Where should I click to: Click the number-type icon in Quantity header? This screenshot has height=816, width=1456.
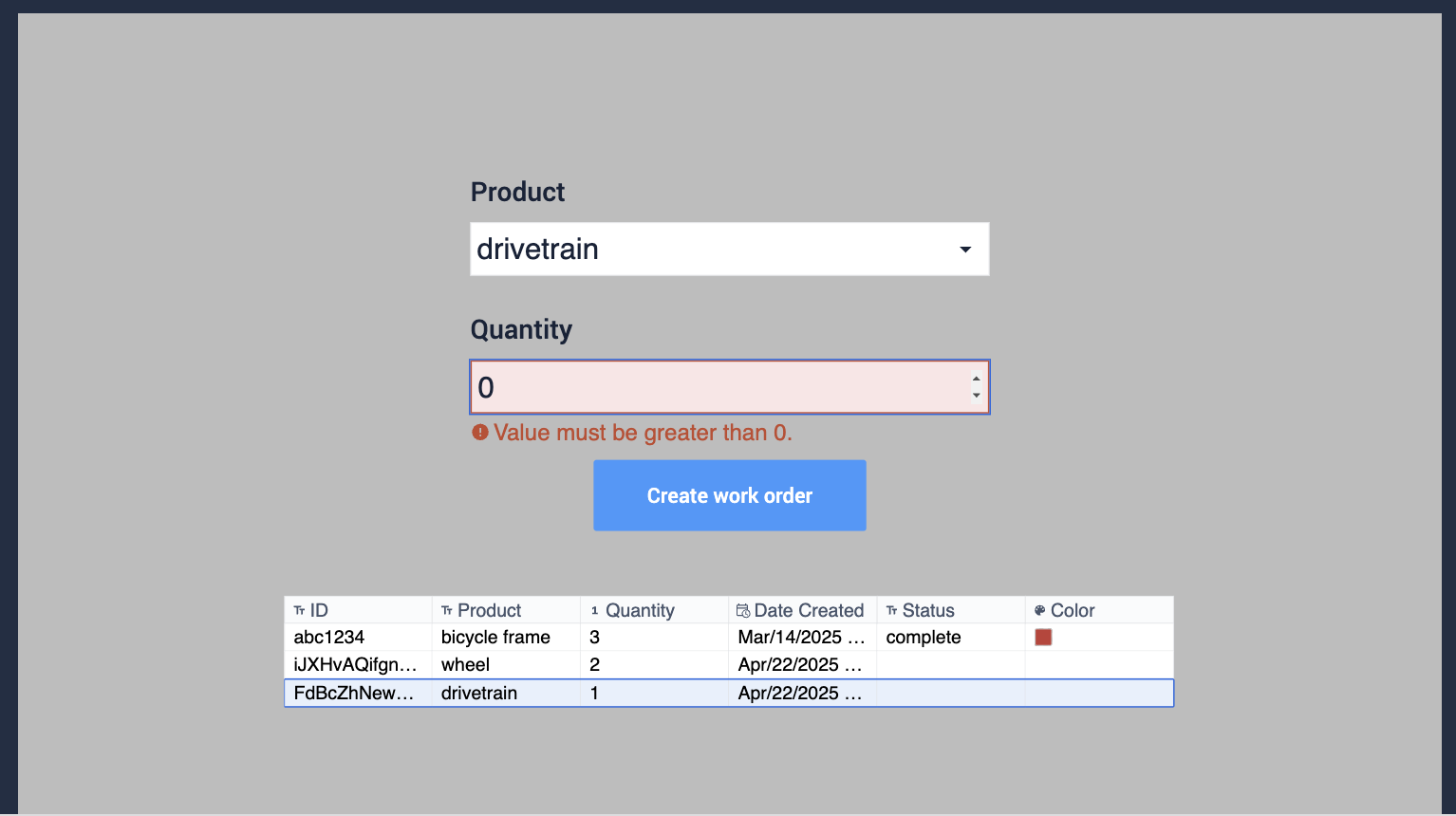(595, 611)
